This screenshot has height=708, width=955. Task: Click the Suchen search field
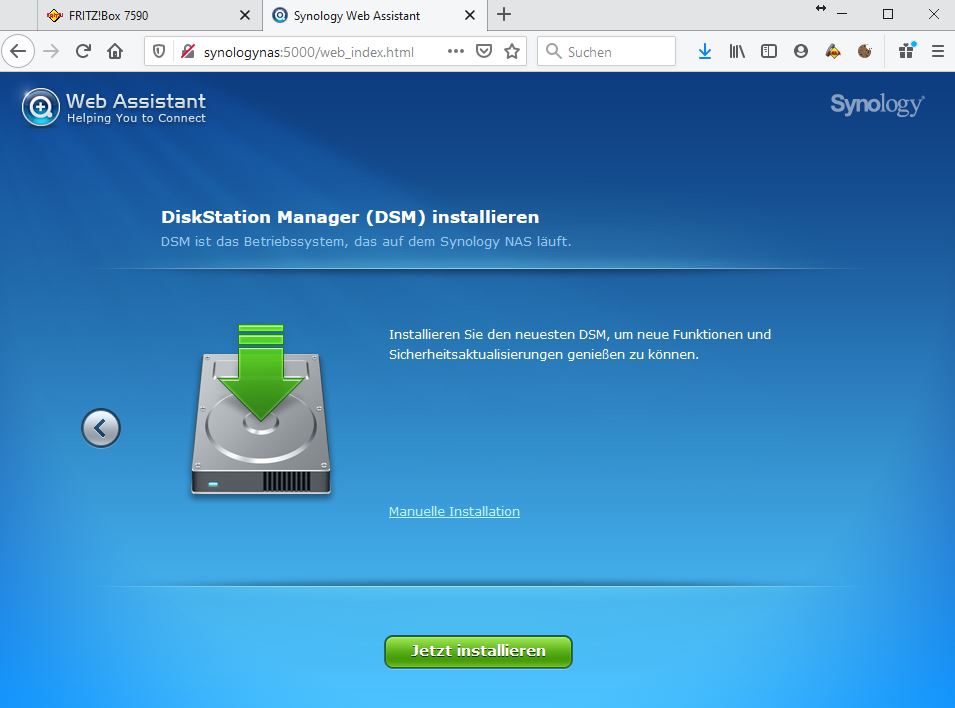click(607, 52)
